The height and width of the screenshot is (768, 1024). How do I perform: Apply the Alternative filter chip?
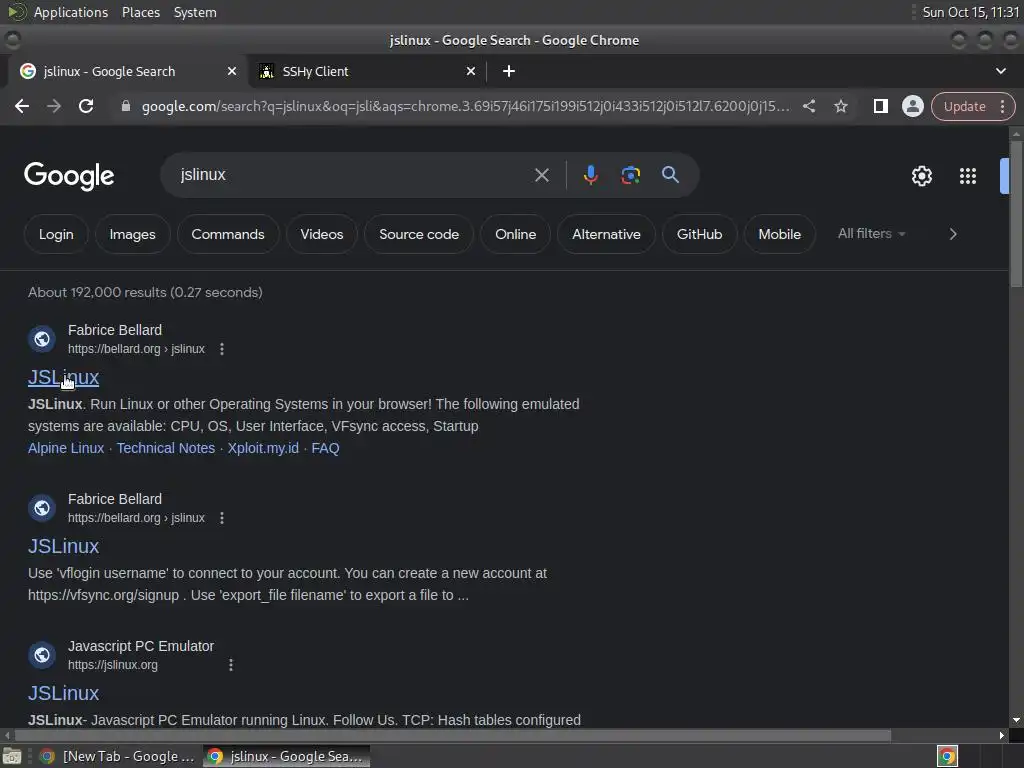(x=606, y=234)
